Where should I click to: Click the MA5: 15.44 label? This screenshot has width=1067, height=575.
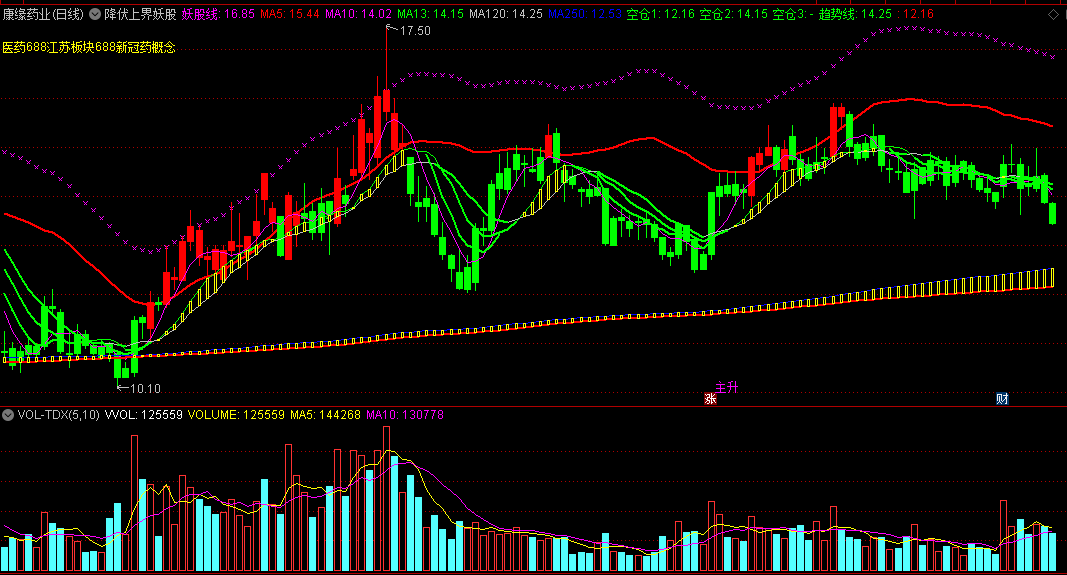click(x=290, y=14)
